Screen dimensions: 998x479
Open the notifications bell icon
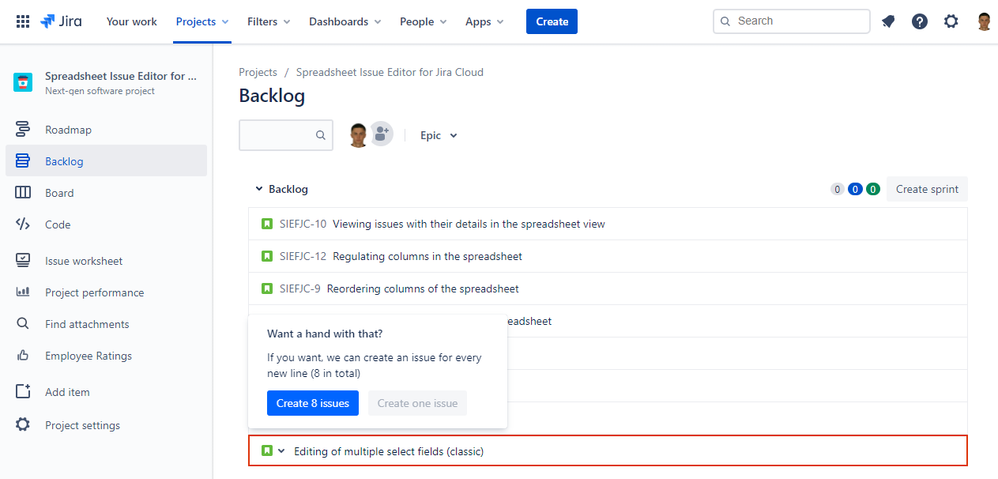888,22
